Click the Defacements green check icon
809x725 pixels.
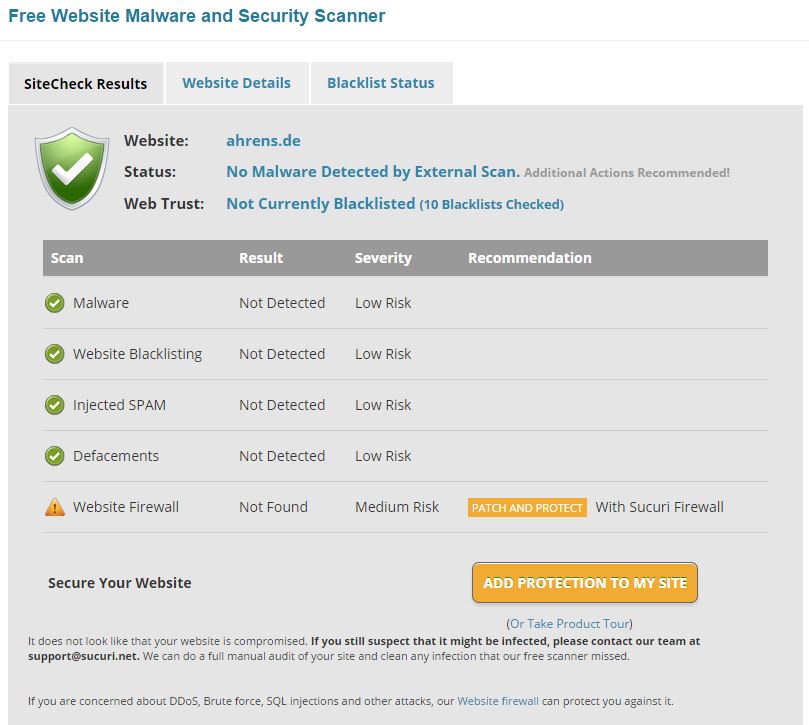point(55,456)
